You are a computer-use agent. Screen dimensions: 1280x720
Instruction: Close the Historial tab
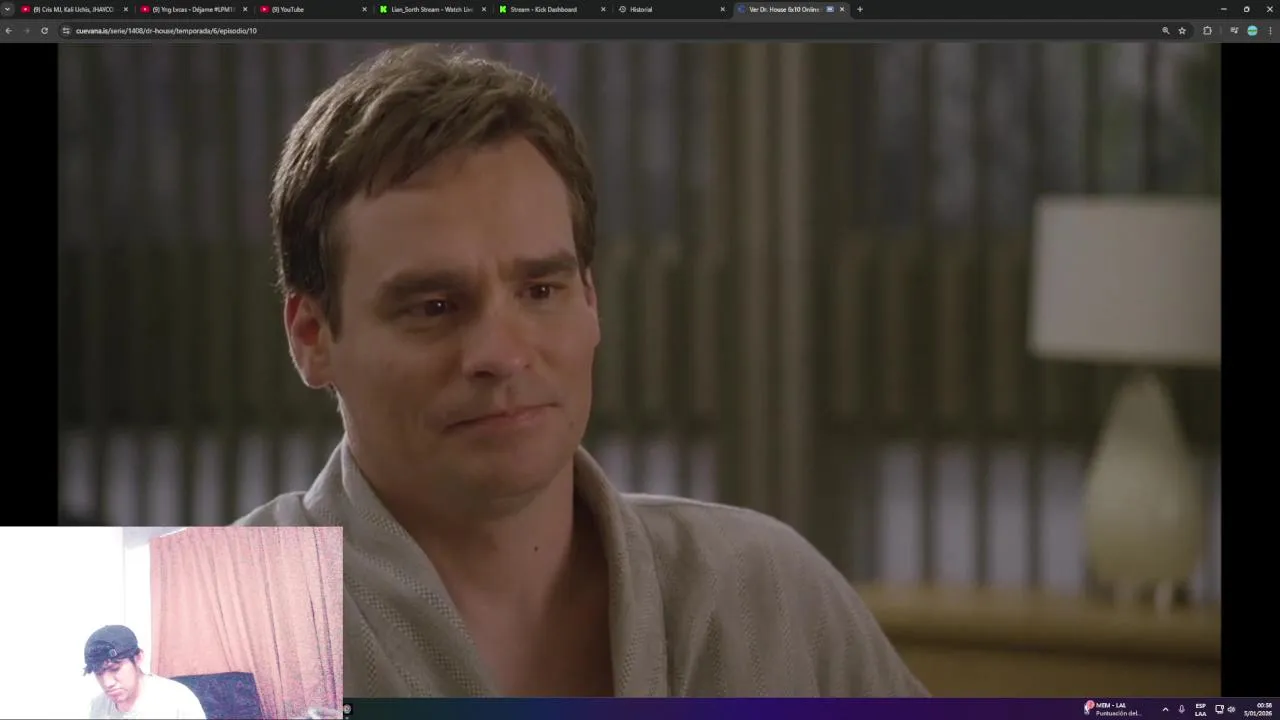pos(723,9)
